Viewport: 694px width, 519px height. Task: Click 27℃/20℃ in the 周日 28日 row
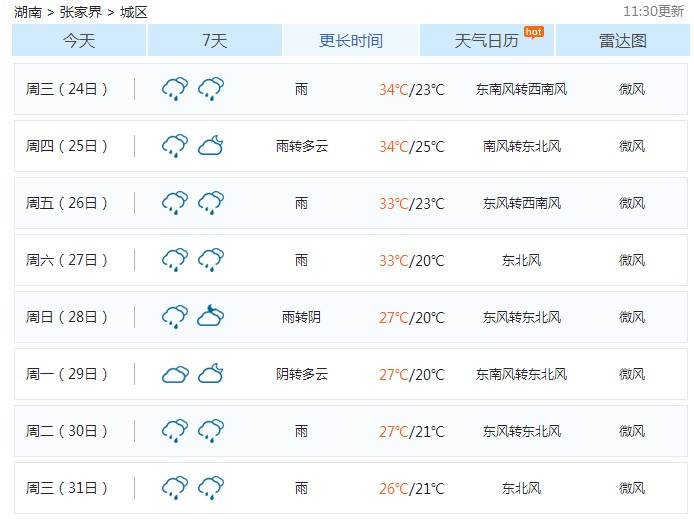pyautogui.click(x=412, y=317)
